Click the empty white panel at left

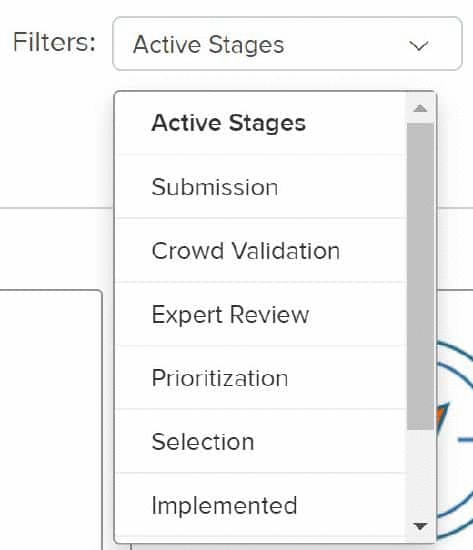51,420
